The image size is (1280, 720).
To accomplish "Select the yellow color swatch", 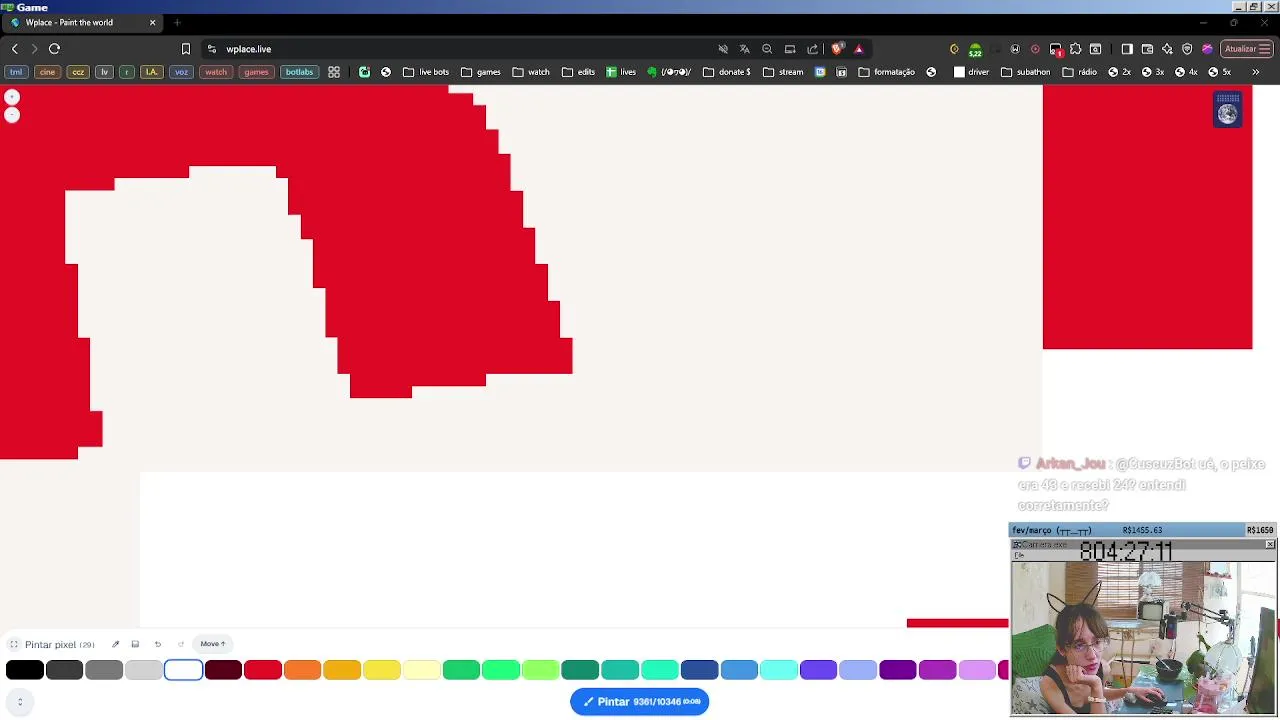I will click(382, 670).
